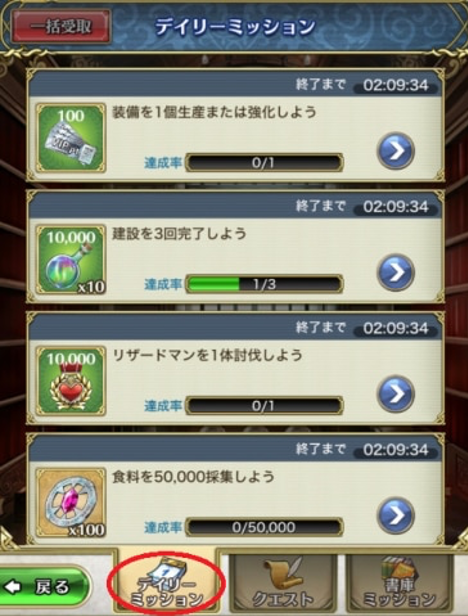The image size is (468, 616).
Task: Open arrow for リザードマン討伐 mission
Action: point(396,394)
